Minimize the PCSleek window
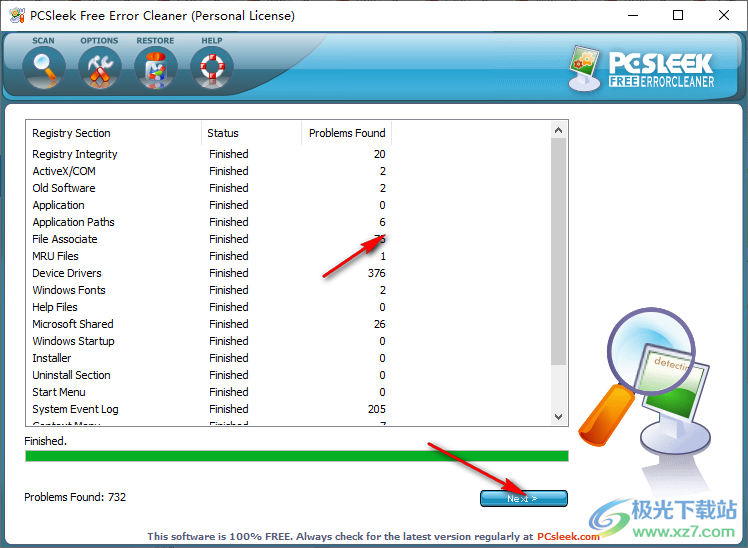 tap(633, 15)
